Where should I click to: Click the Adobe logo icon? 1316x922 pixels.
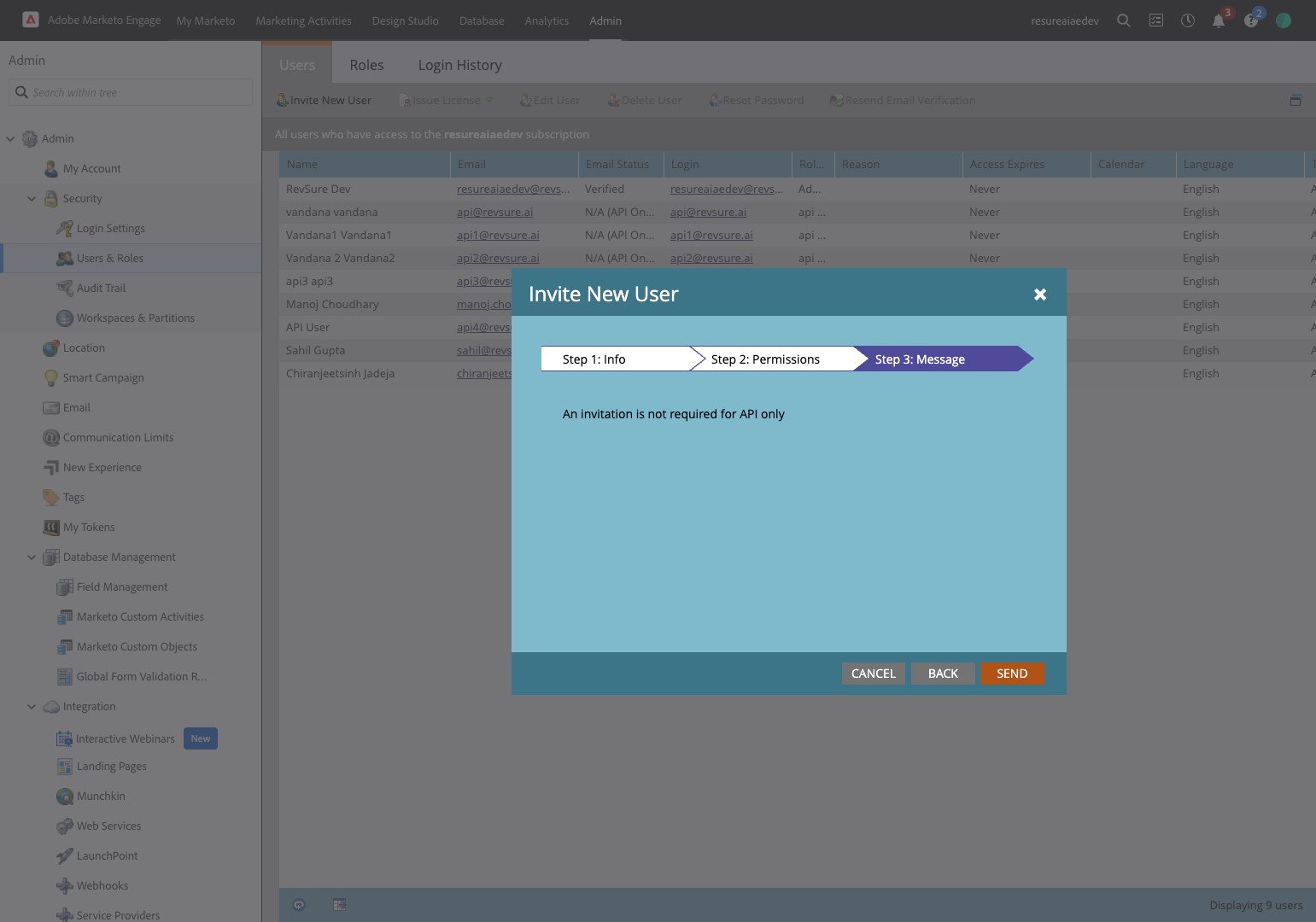point(30,20)
